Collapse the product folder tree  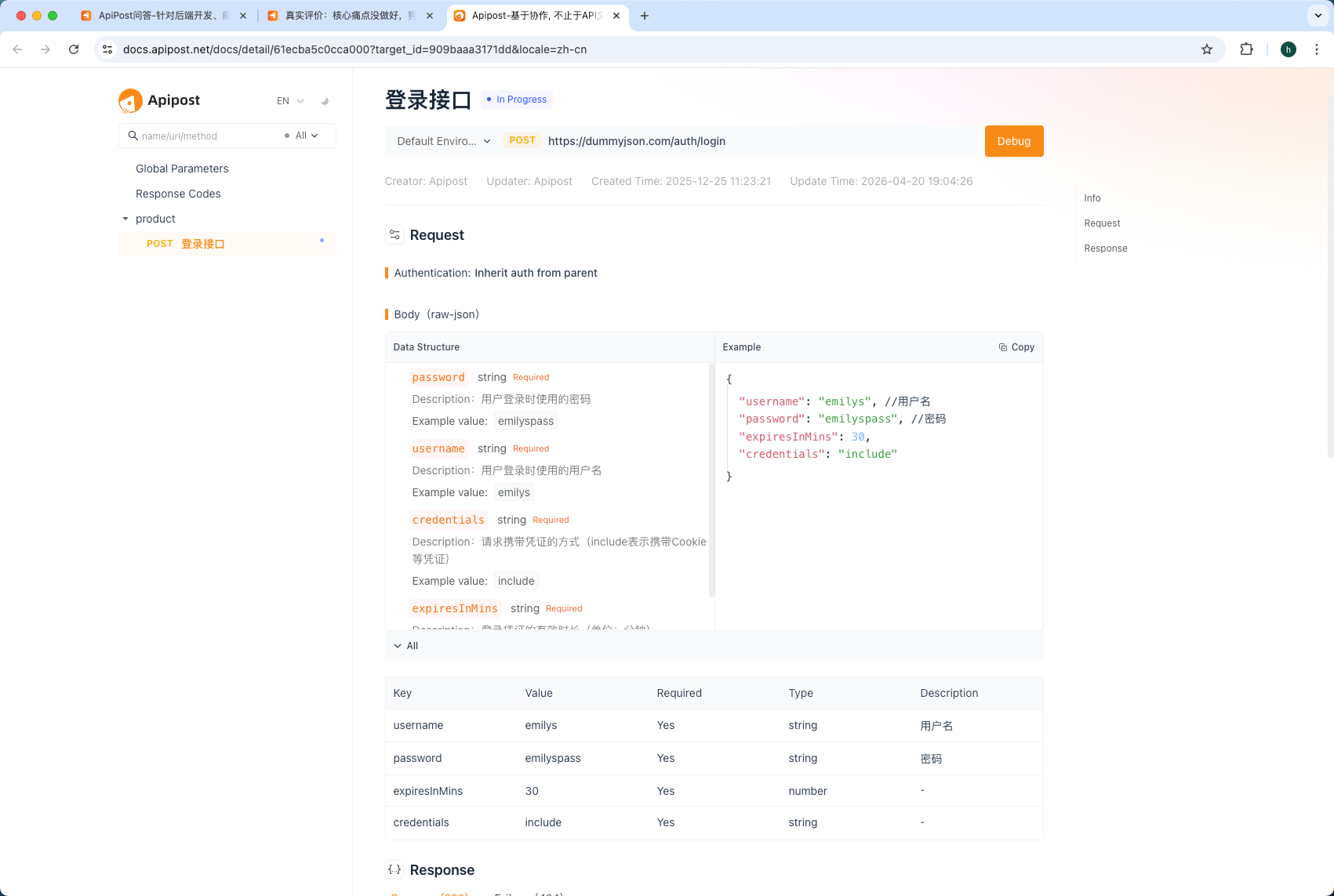point(125,219)
